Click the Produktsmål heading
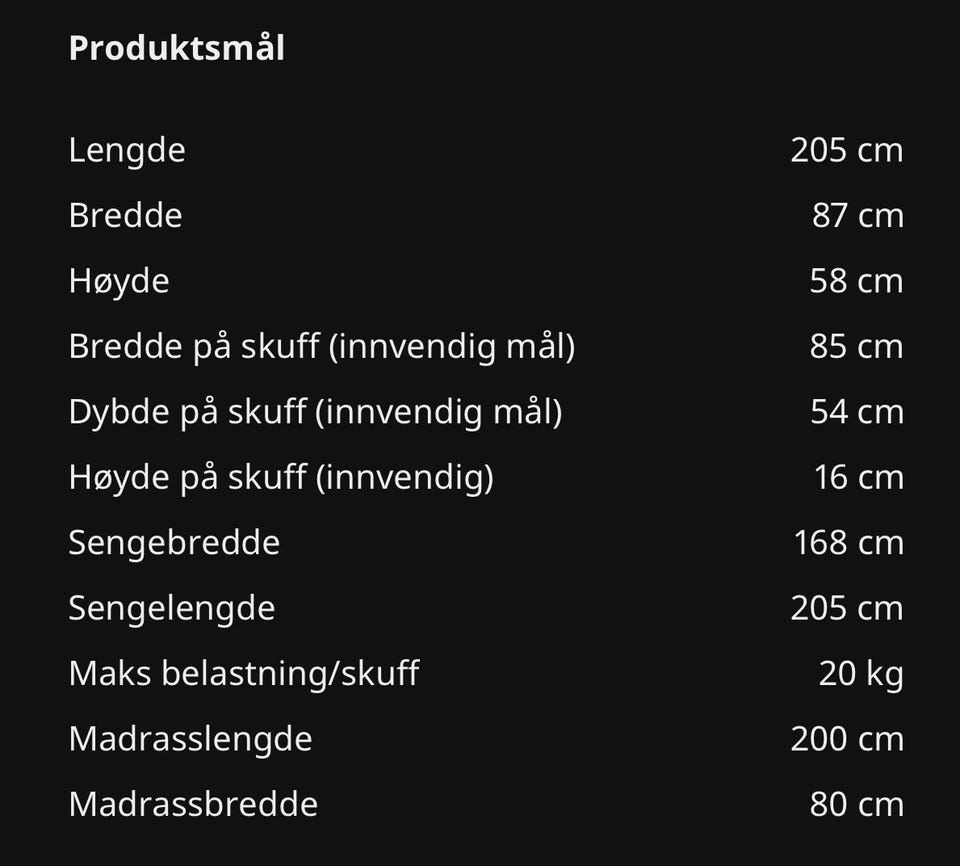Viewport: 960px width, 866px height. click(176, 48)
